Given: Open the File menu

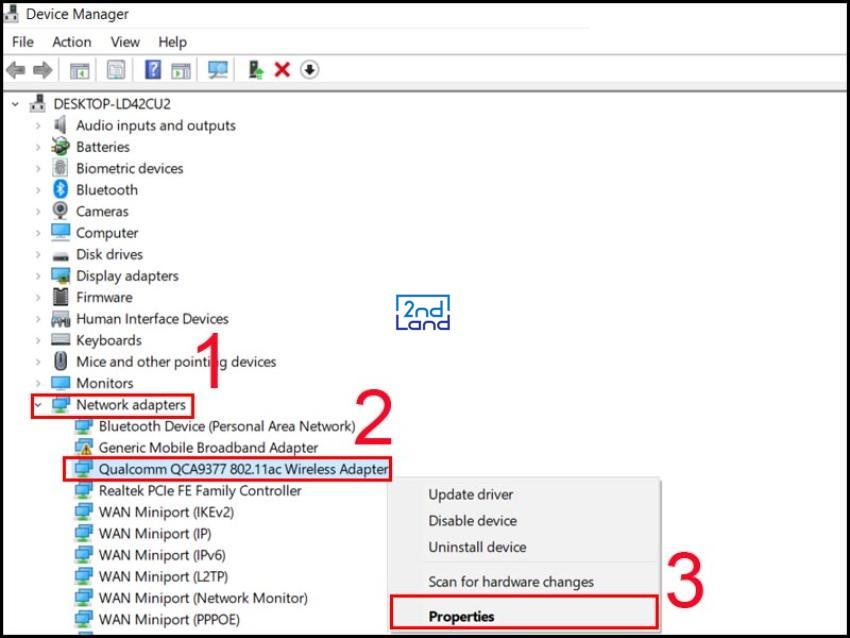Looking at the screenshot, I should pyautogui.click(x=23, y=42).
